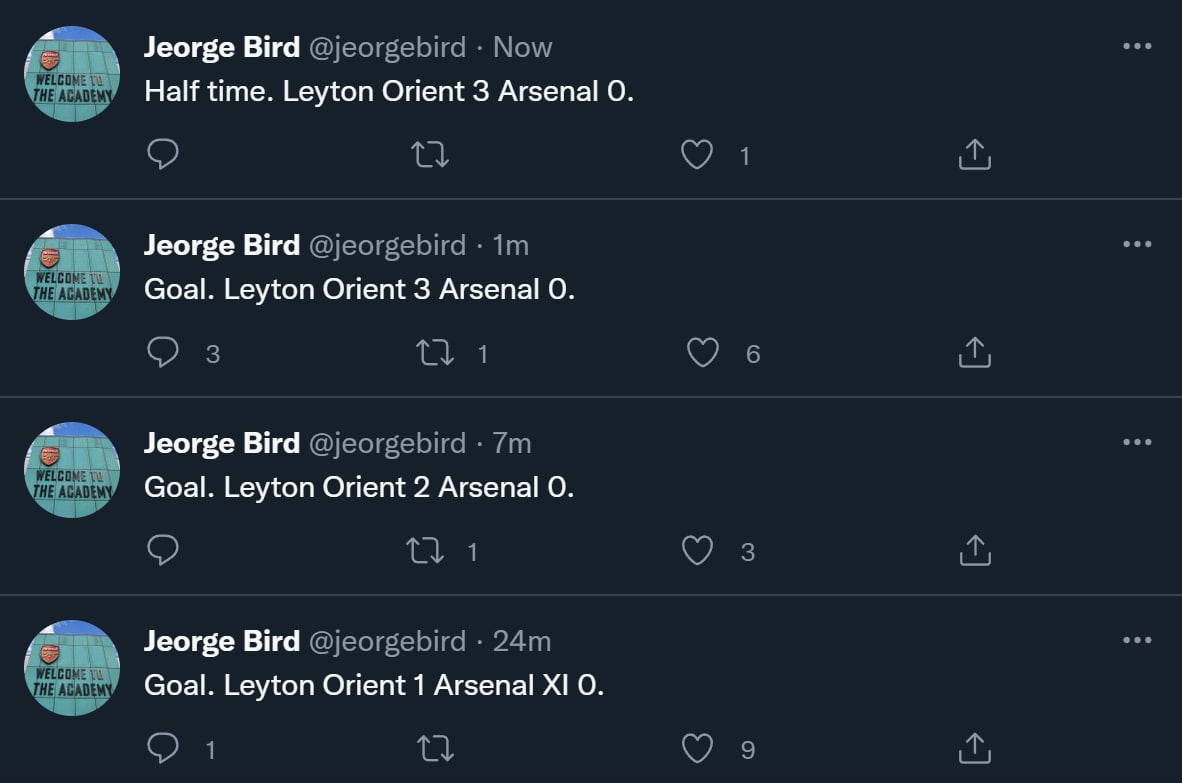Share the Arsenal XI goal tweet

pyautogui.click(x=974, y=748)
